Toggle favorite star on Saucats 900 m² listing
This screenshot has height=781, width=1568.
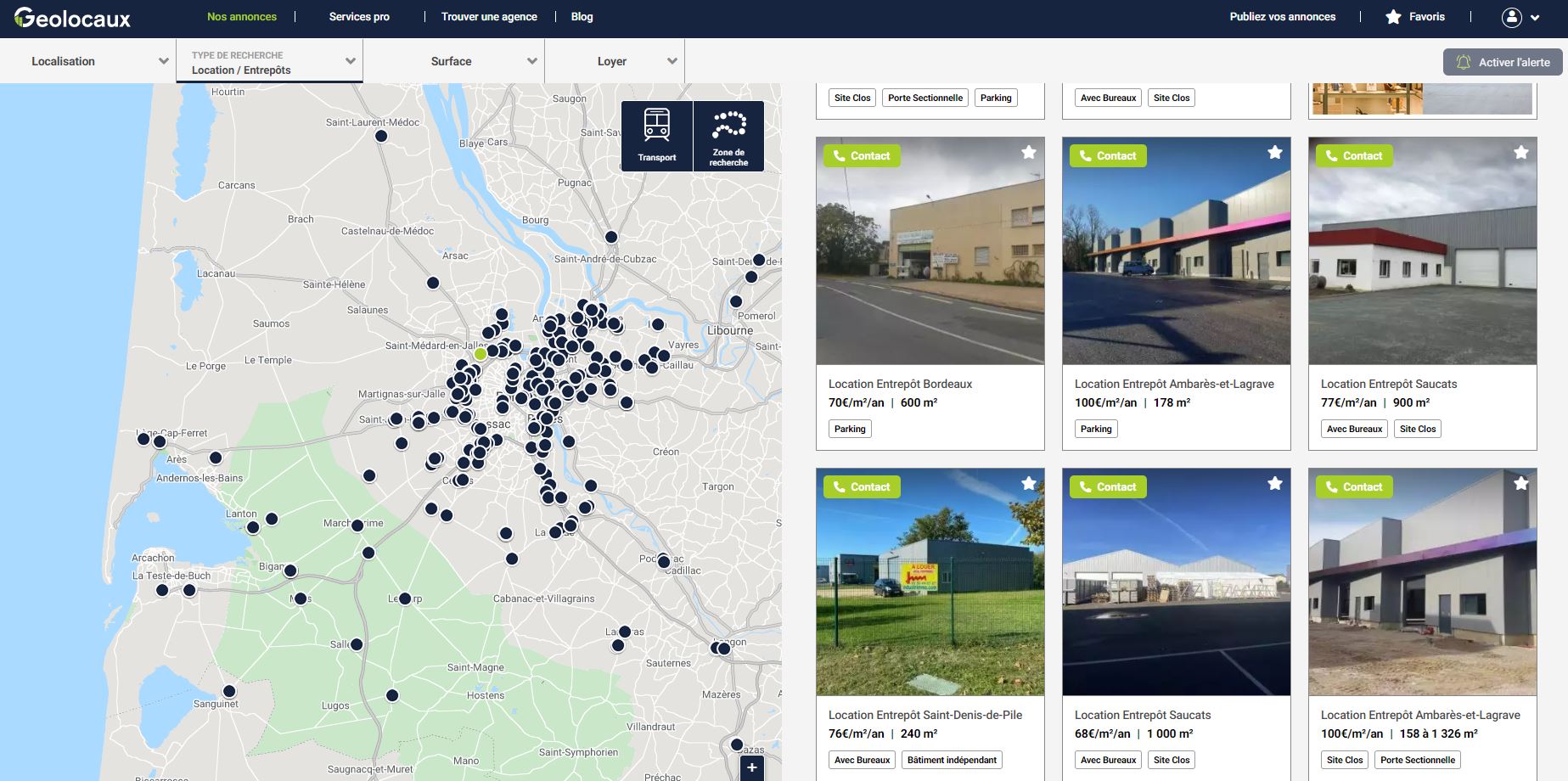coord(1520,153)
